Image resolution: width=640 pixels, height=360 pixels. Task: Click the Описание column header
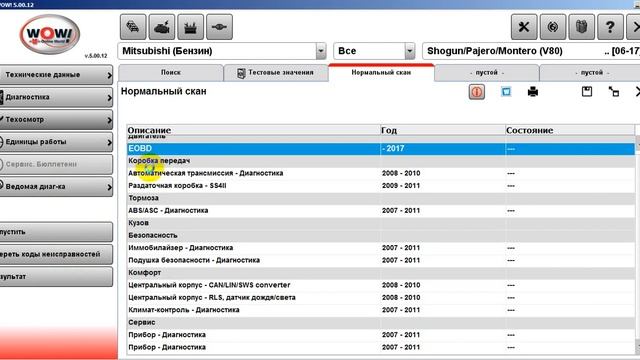(x=253, y=130)
